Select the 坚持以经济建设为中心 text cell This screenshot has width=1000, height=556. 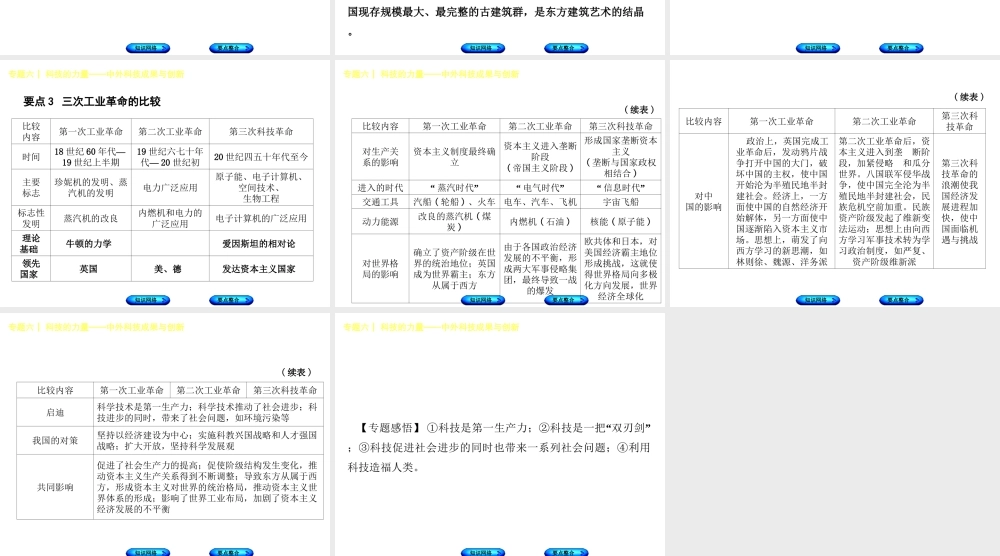(208, 441)
